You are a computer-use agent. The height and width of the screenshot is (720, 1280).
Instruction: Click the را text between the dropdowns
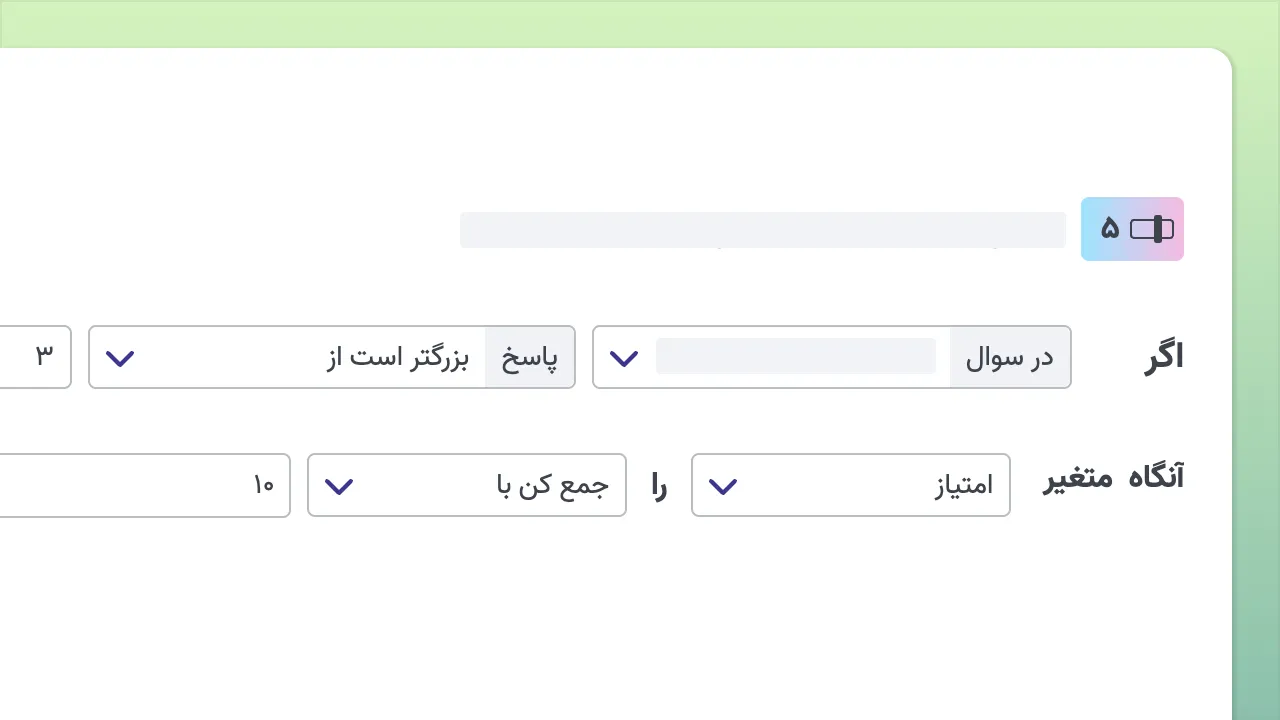[x=658, y=485]
